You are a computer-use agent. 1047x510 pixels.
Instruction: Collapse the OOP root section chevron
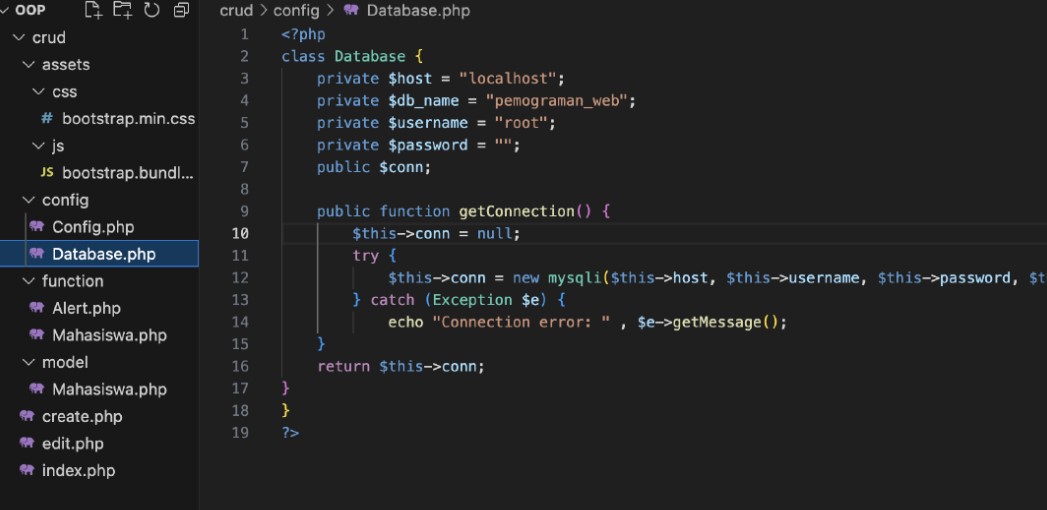(x=6, y=11)
